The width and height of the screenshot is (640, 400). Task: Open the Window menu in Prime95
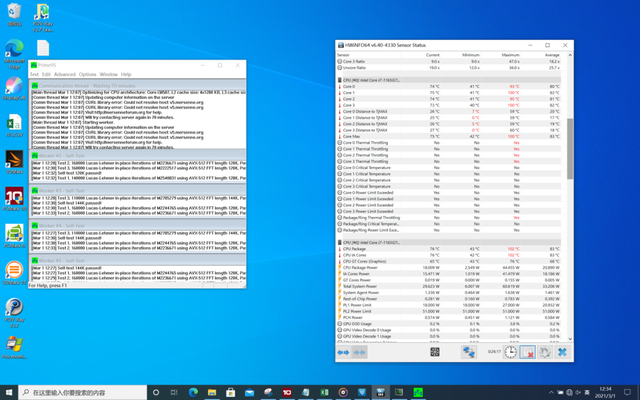pos(108,74)
